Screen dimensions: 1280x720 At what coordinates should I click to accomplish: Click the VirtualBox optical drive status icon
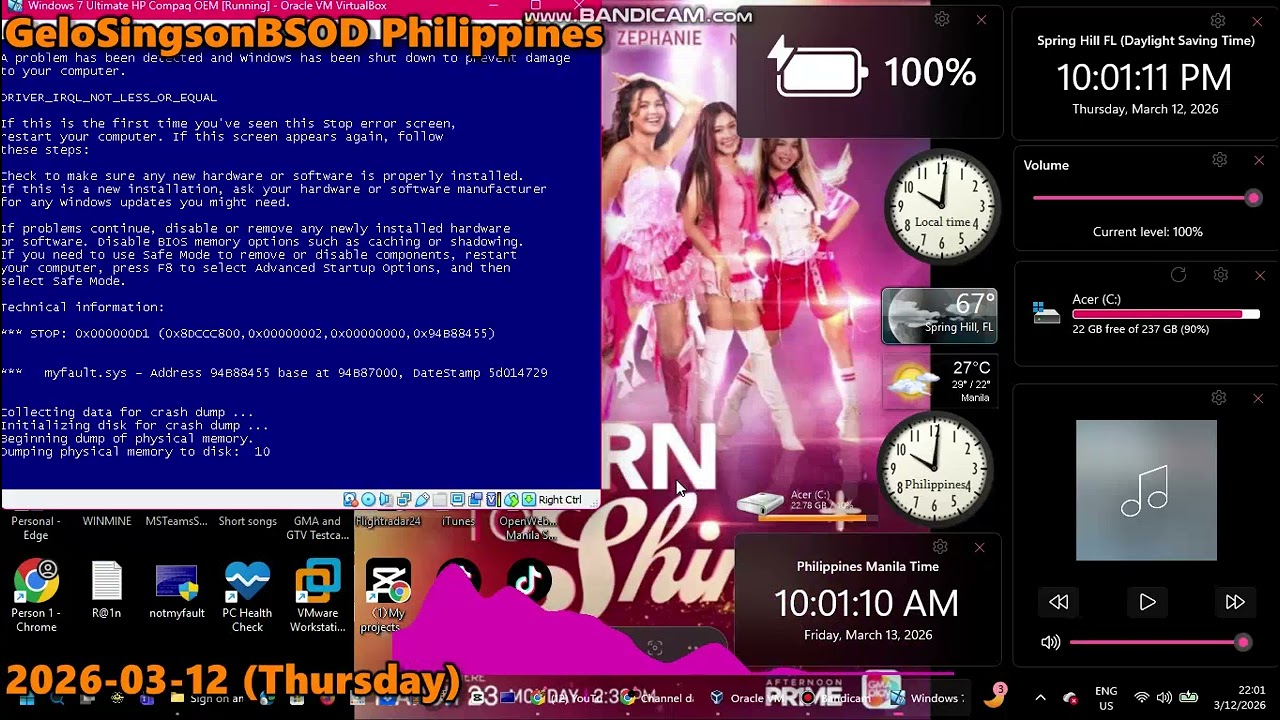tap(368, 500)
